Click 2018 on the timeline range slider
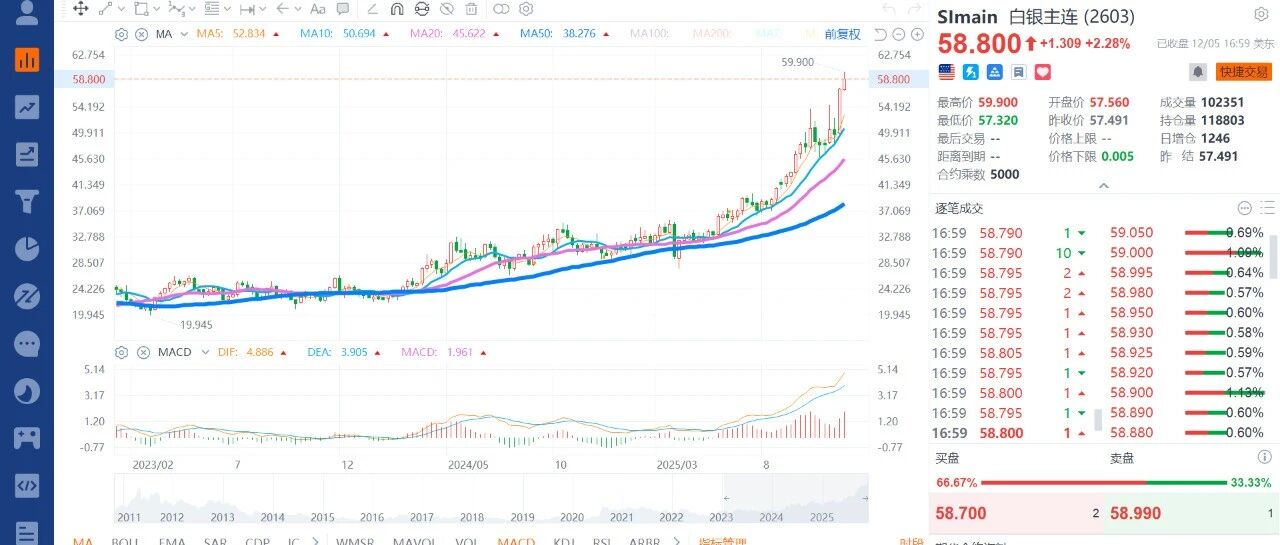Screen dimensions: 1280x545 [470, 517]
